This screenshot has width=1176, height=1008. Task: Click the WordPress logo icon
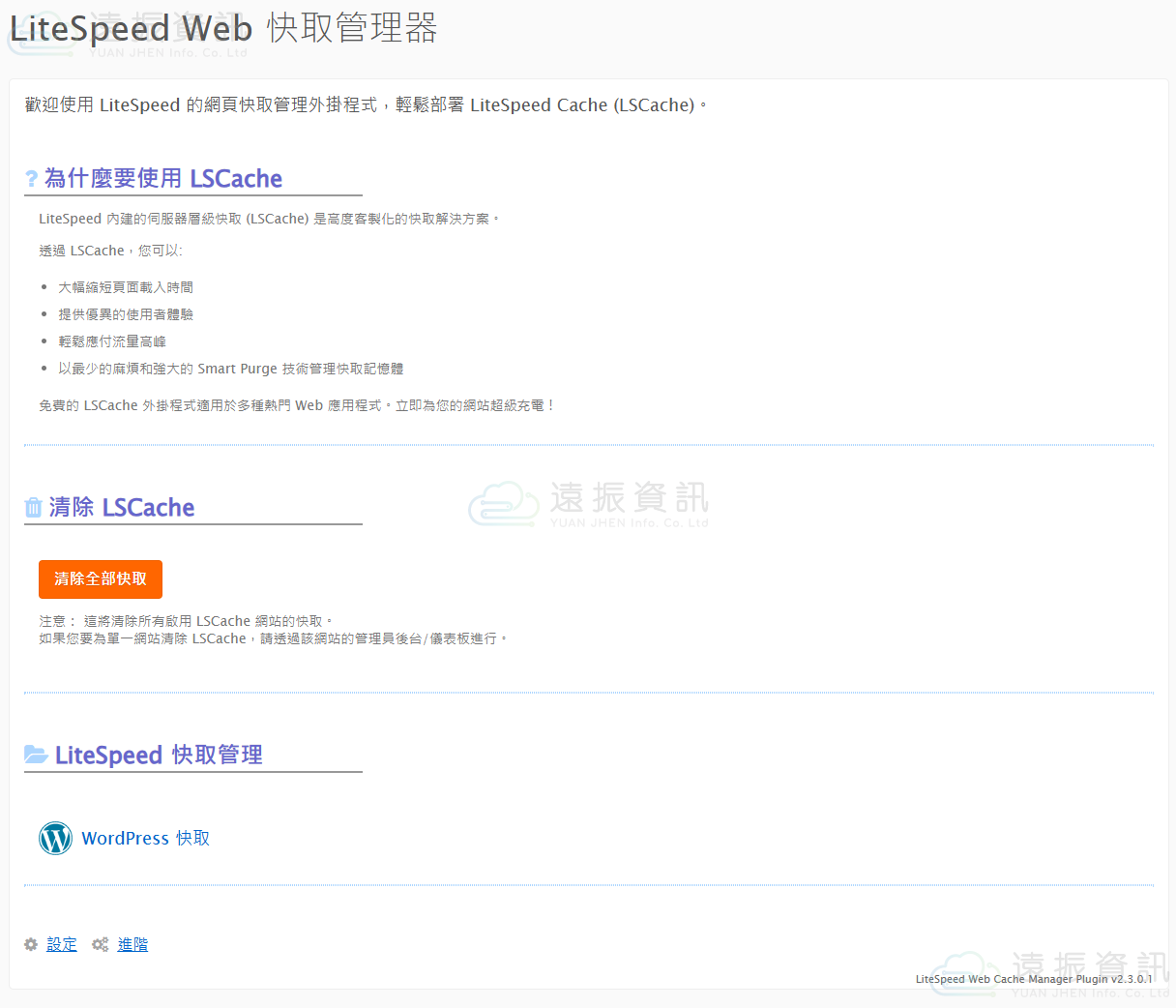(x=55, y=838)
